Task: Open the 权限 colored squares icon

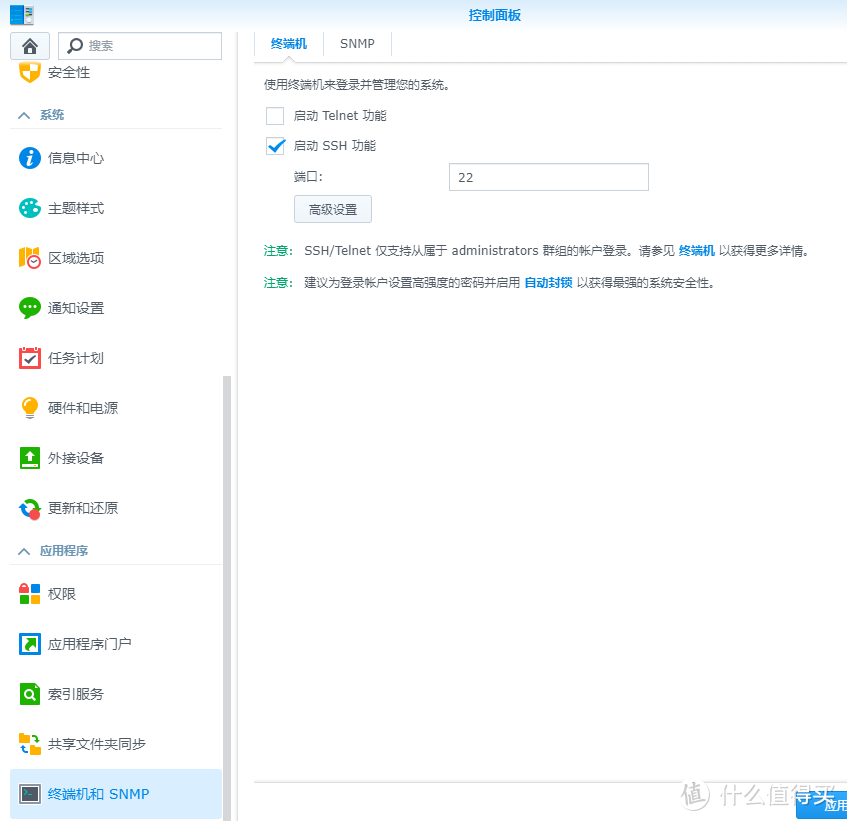Action: (30, 594)
